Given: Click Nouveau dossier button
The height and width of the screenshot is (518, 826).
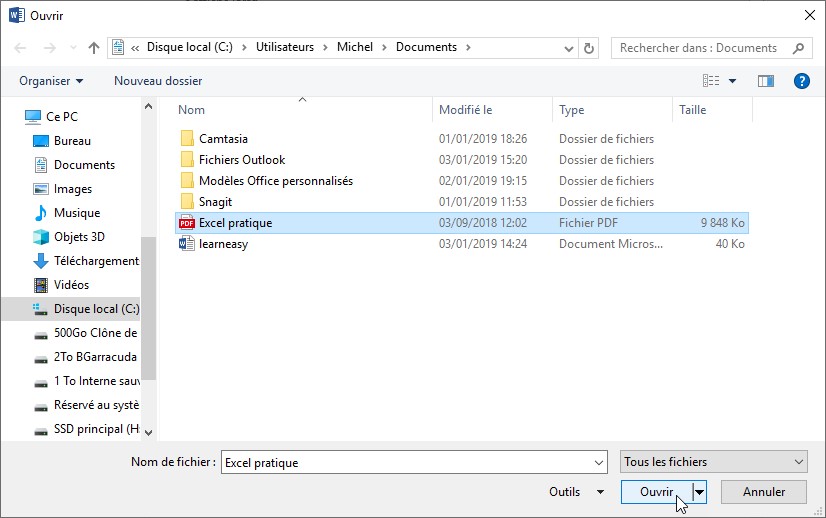Looking at the screenshot, I should [x=158, y=81].
